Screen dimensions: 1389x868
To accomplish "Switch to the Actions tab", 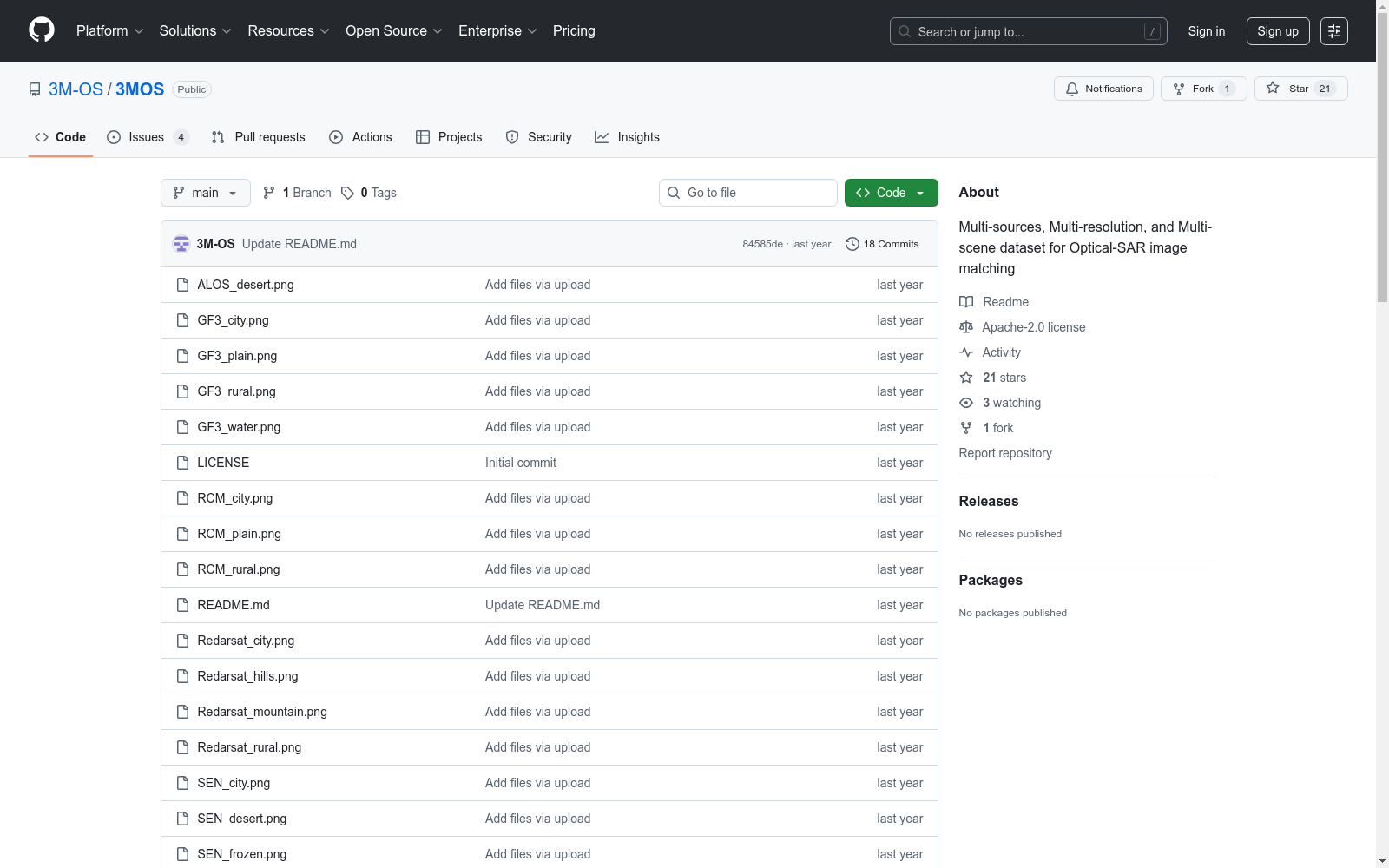I will (x=361, y=137).
